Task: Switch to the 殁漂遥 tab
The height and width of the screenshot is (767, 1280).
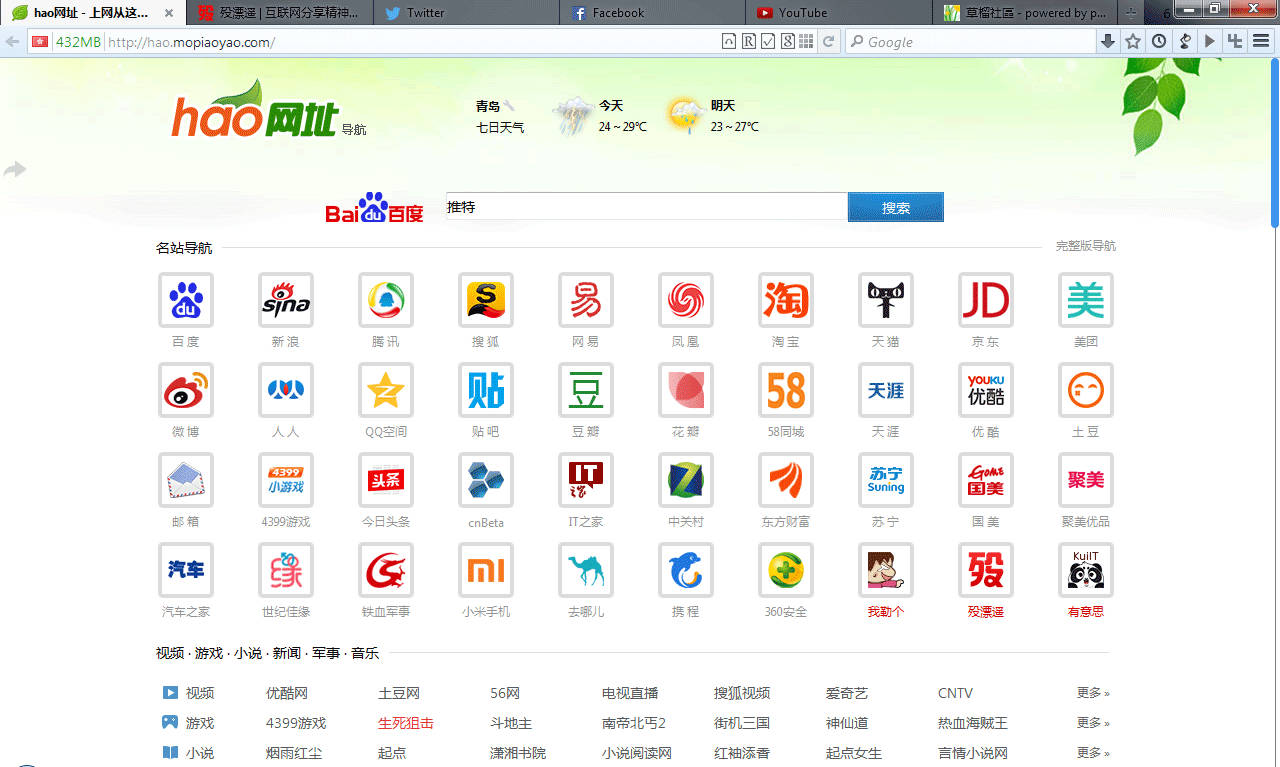Action: 280,13
